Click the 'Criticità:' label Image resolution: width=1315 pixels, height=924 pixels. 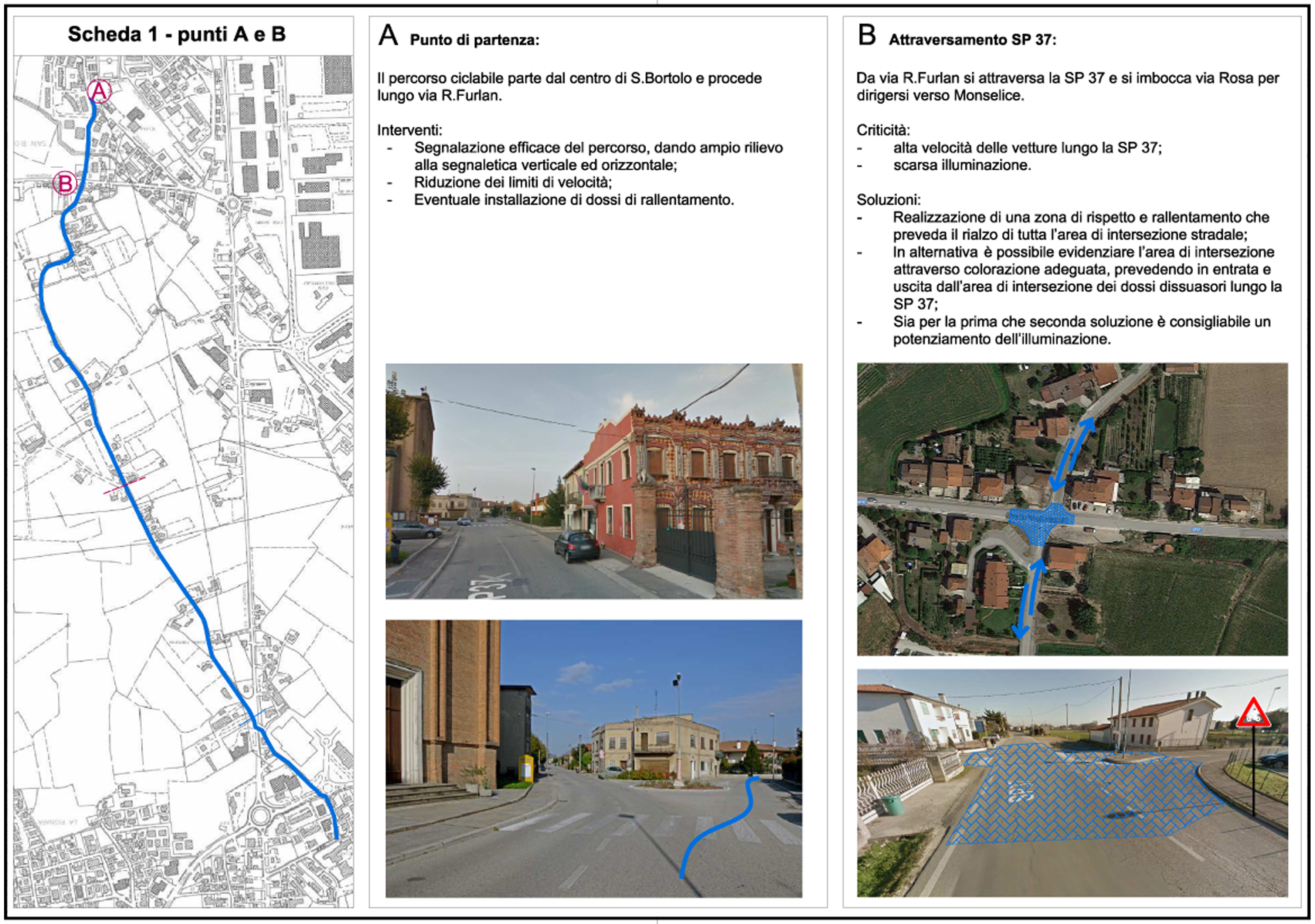[883, 130]
